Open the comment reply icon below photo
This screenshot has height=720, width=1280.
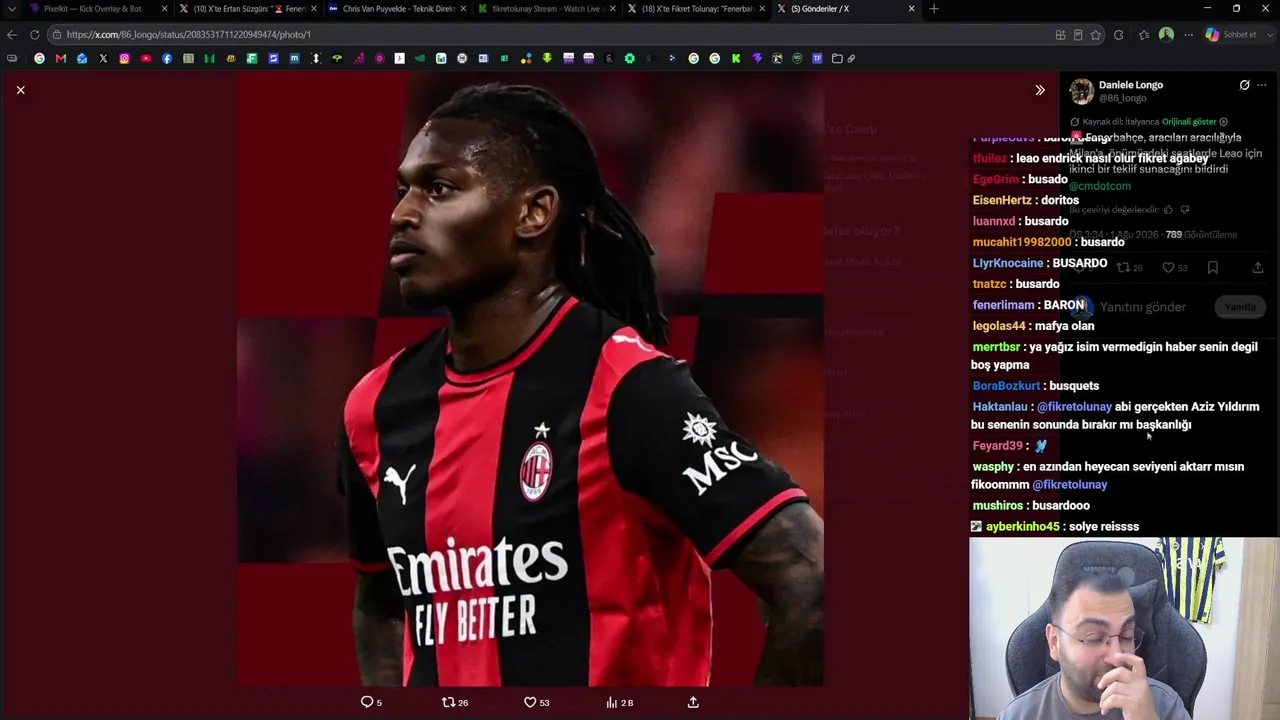click(x=371, y=703)
